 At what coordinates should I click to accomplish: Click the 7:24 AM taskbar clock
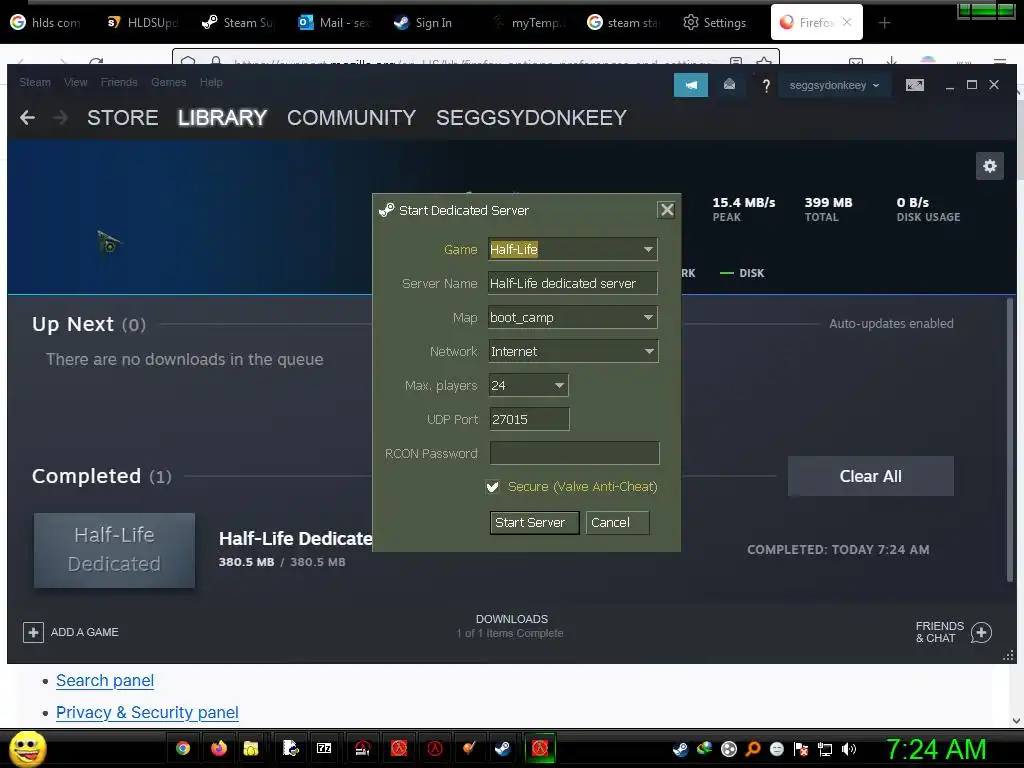[935, 749]
